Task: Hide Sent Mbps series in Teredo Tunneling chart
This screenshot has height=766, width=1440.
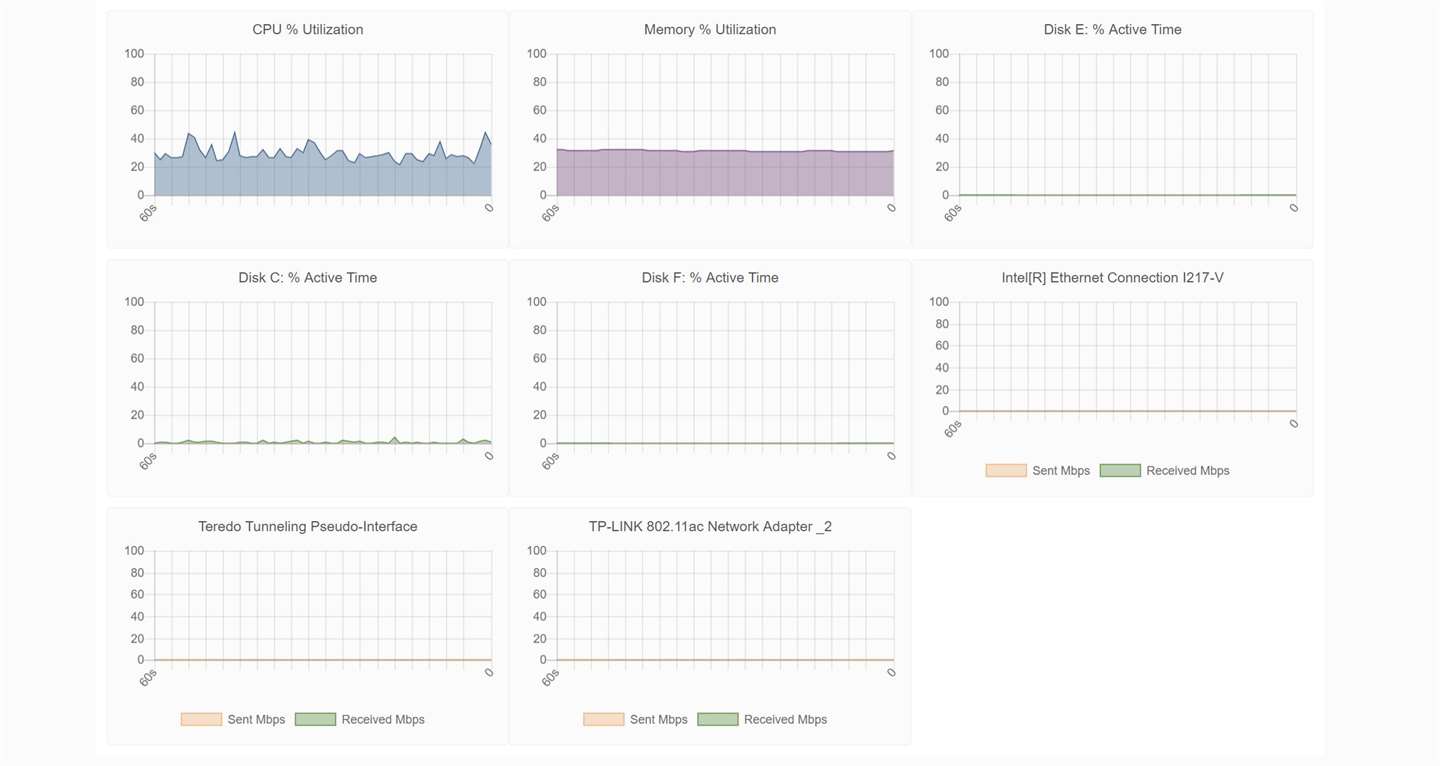Action: [233, 719]
